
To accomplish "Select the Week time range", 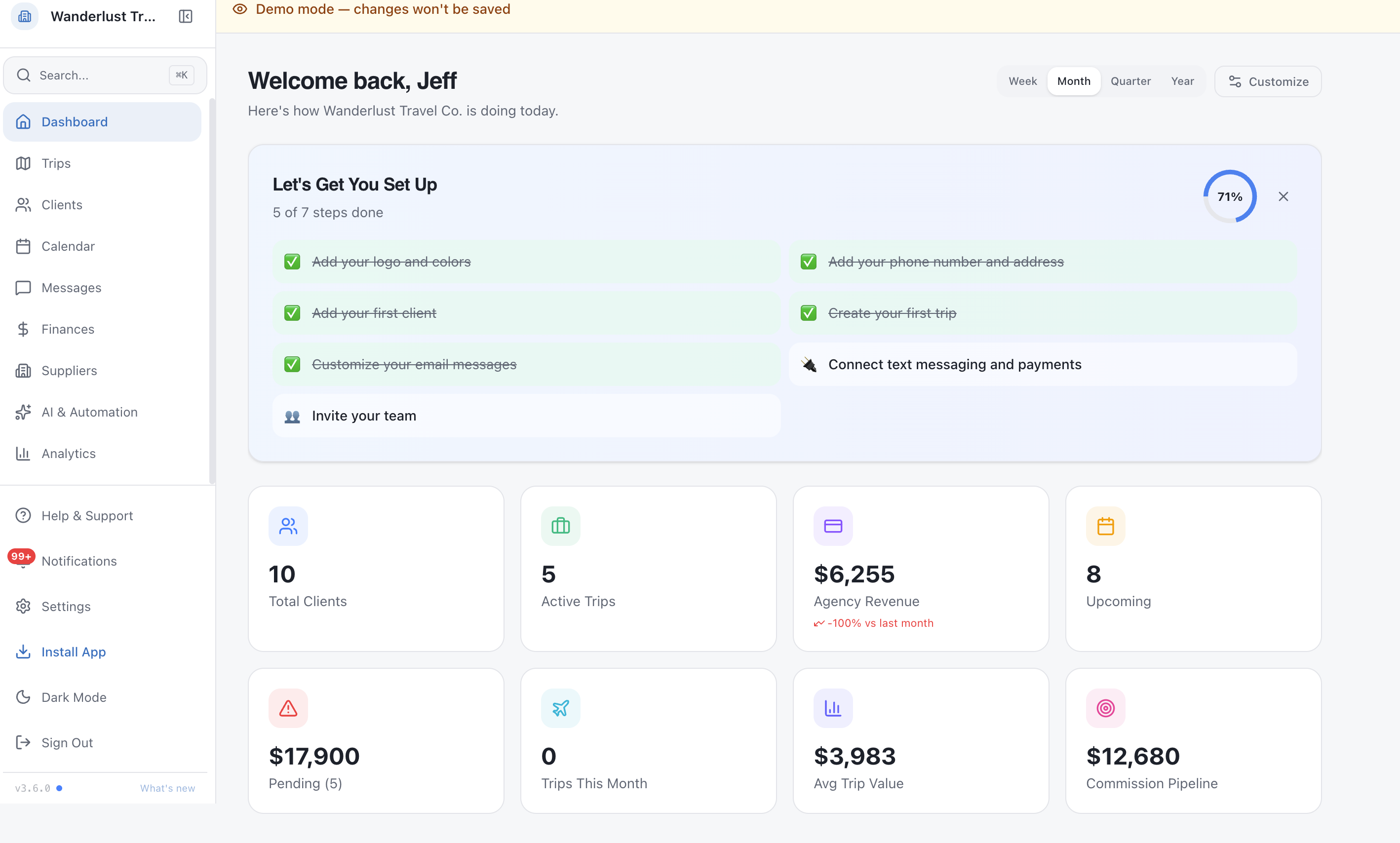I will (1022, 81).
